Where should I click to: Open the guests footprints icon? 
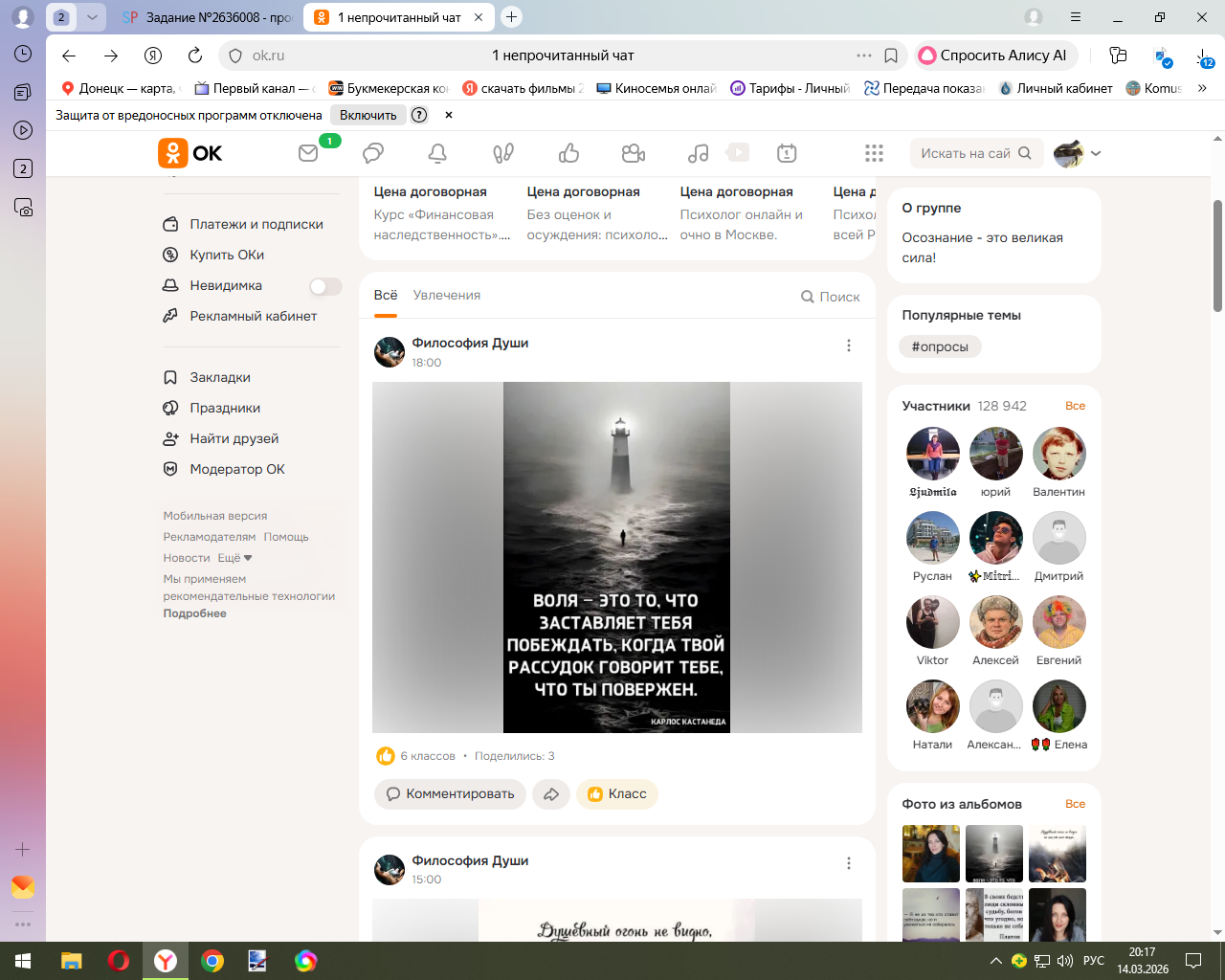[x=503, y=153]
